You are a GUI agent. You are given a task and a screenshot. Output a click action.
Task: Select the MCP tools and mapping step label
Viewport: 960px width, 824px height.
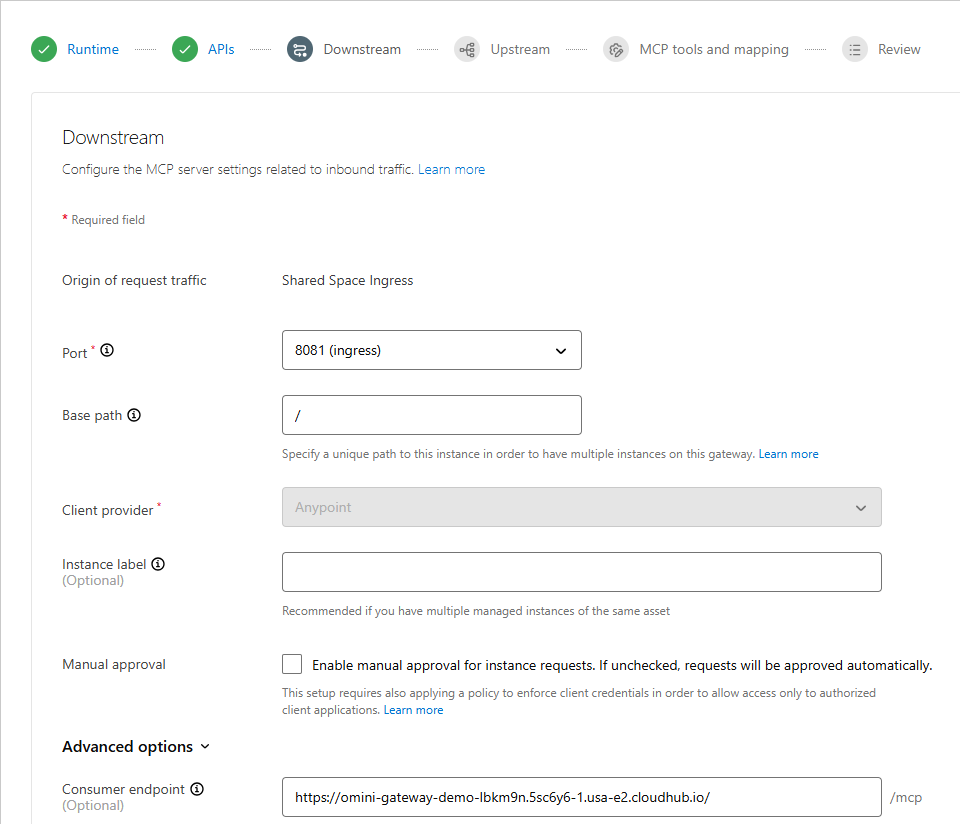[714, 49]
